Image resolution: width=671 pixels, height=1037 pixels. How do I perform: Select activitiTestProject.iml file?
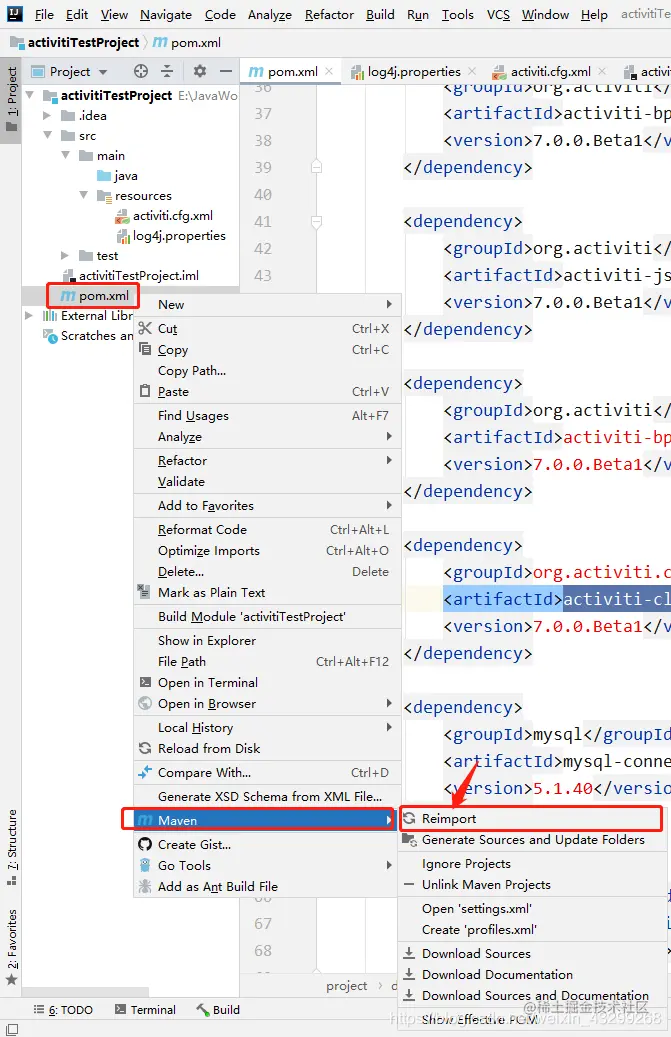click(138, 275)
